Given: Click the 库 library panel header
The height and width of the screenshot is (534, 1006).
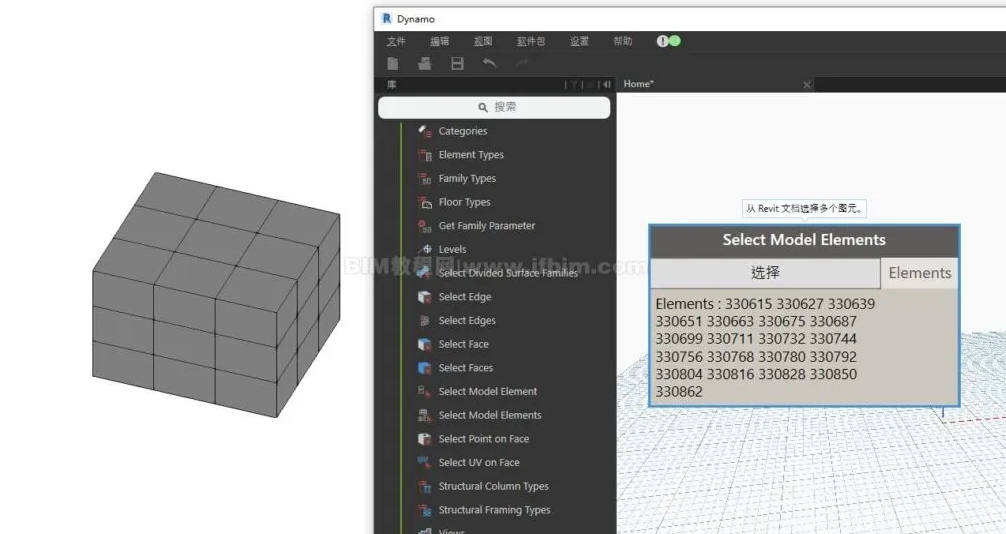Looking at the screenshot, I should click(x=392, y=84).
